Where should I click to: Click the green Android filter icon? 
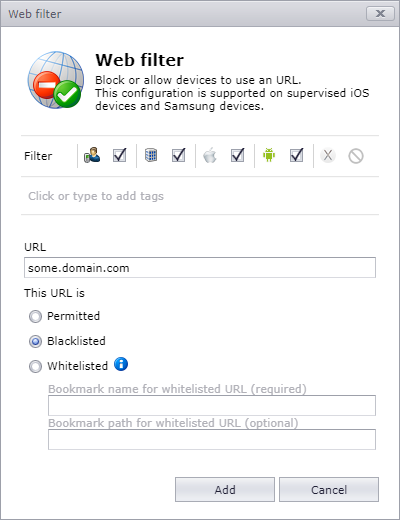coord(269,155)
